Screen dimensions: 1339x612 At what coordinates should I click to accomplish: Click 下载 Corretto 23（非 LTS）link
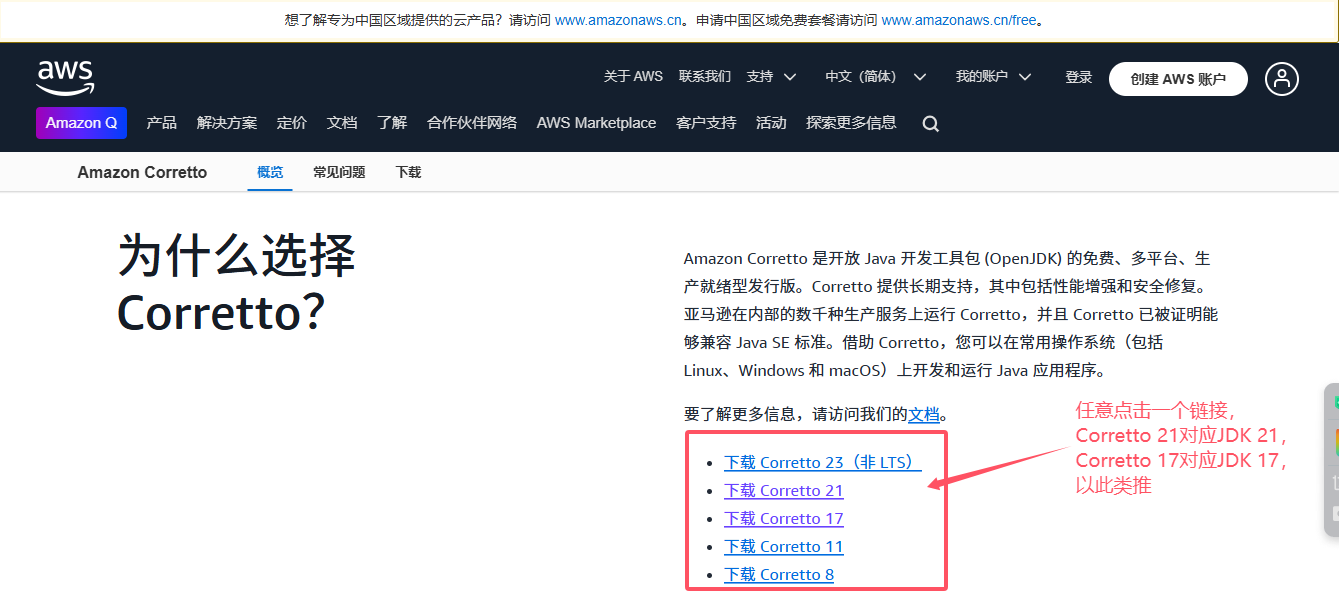pos(823,463)
